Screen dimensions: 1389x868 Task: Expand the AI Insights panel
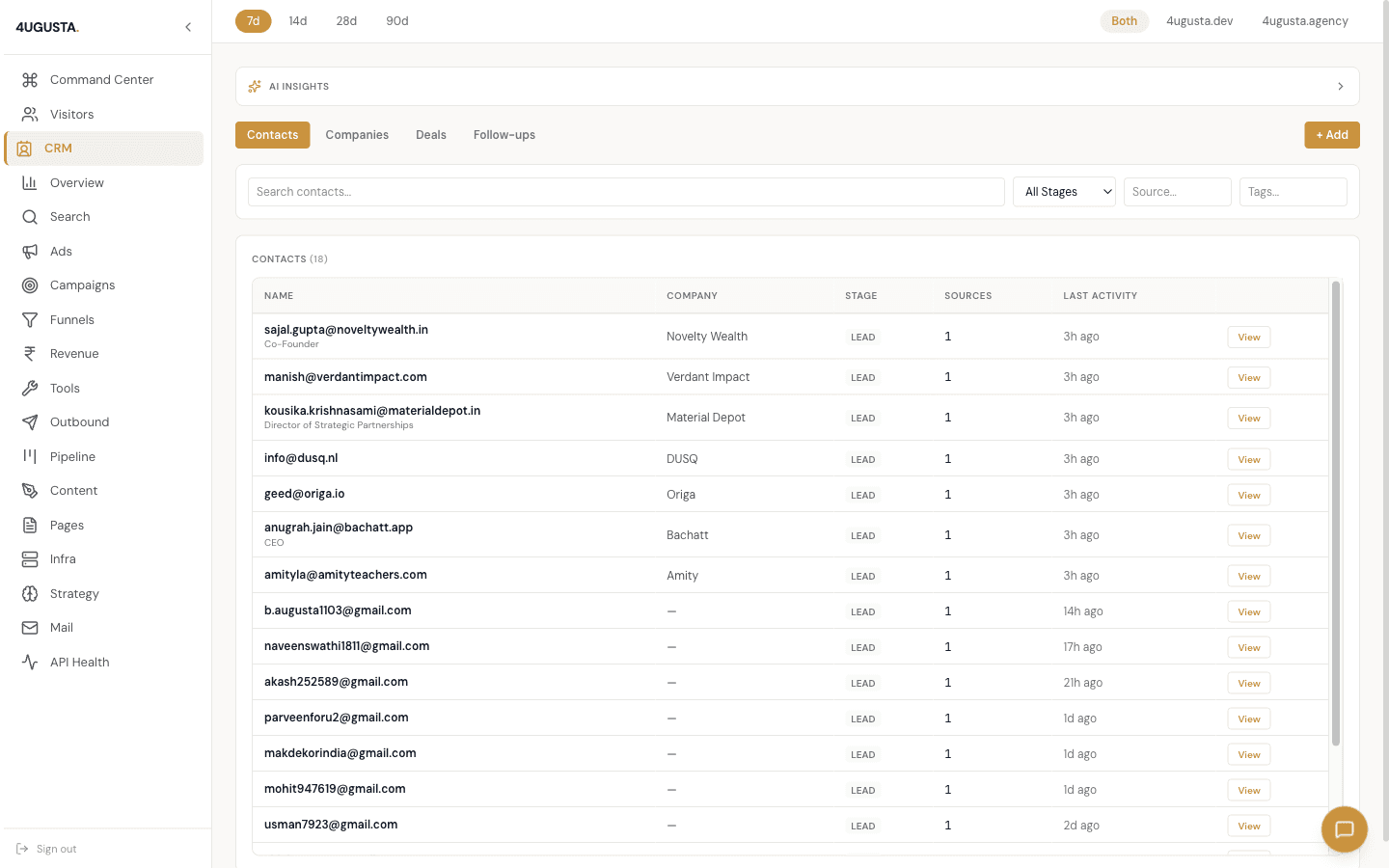[x=1340, y=86]
